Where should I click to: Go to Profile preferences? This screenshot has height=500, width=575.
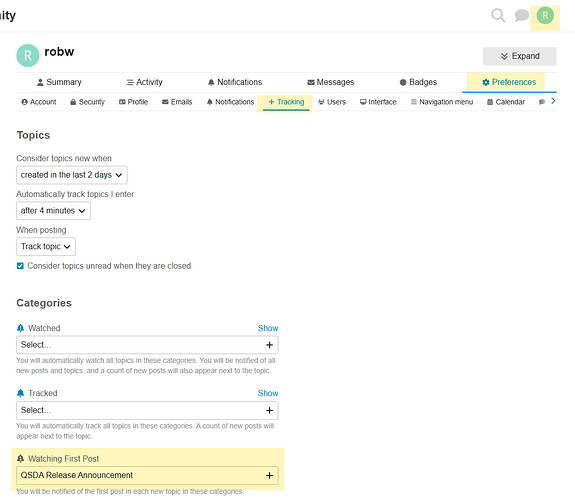pos(133,102)
